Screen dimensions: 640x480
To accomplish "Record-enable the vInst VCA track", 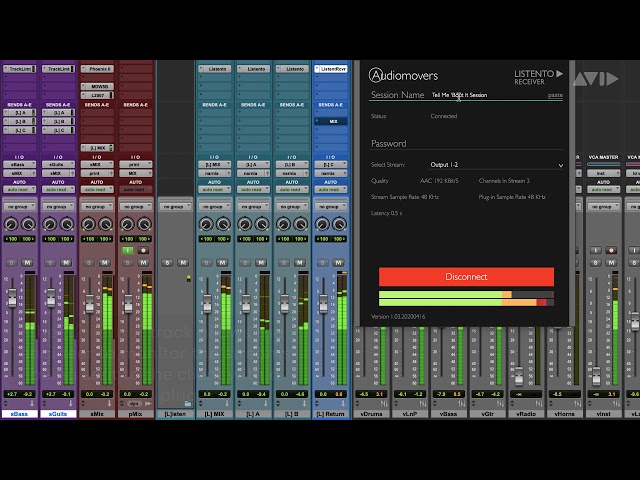I will click(x=611, y=250).
